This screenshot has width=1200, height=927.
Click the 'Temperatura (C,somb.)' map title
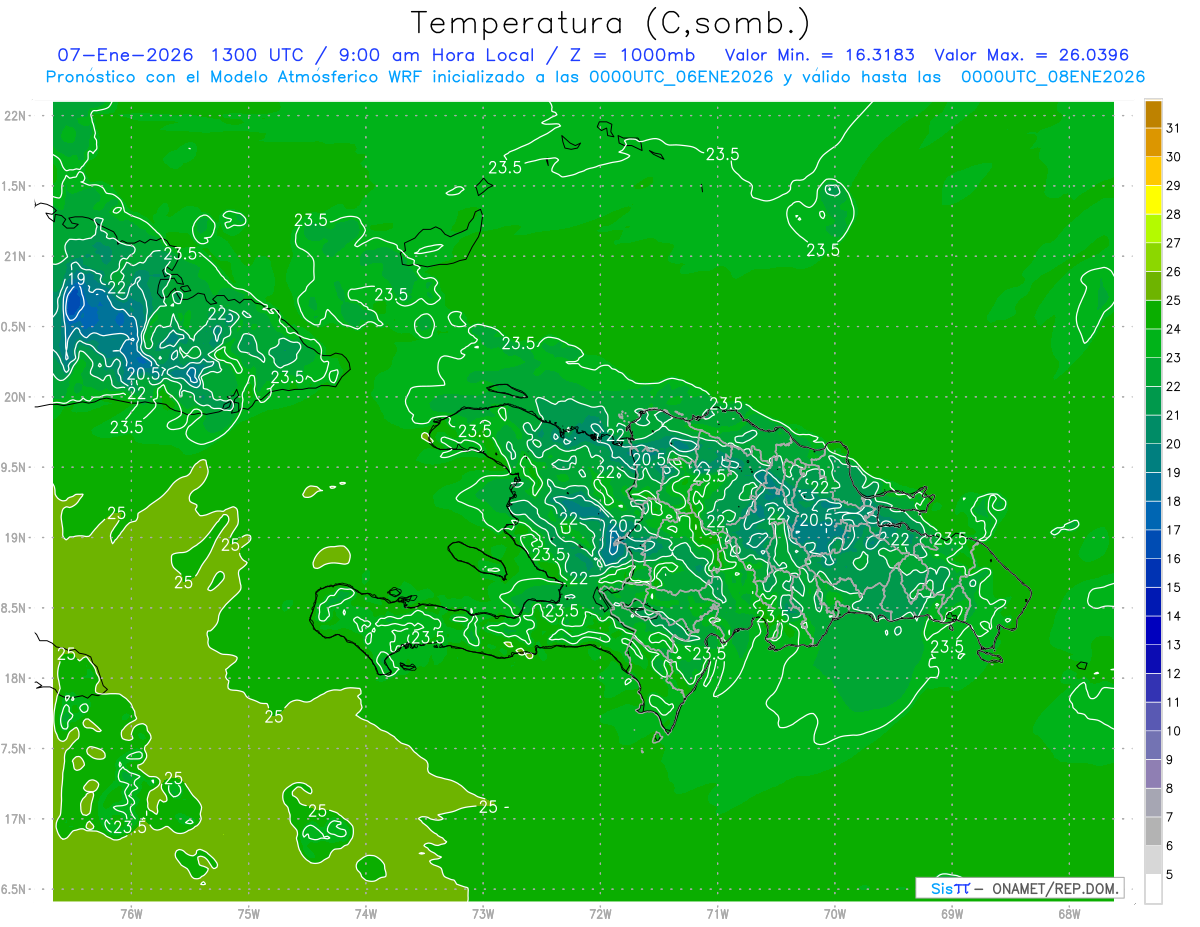611,23
